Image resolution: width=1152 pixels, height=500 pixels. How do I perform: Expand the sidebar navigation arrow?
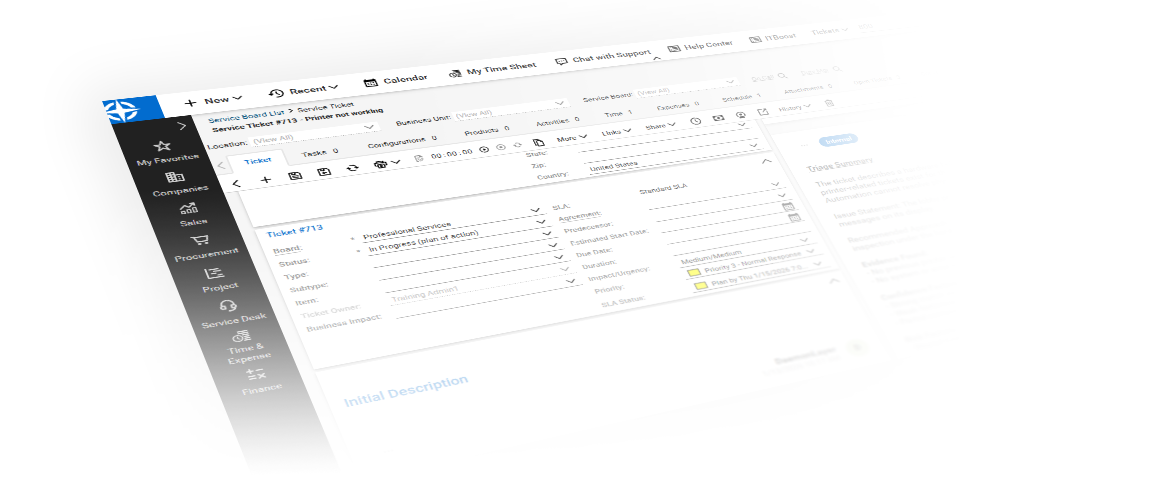tap(182, 126)
